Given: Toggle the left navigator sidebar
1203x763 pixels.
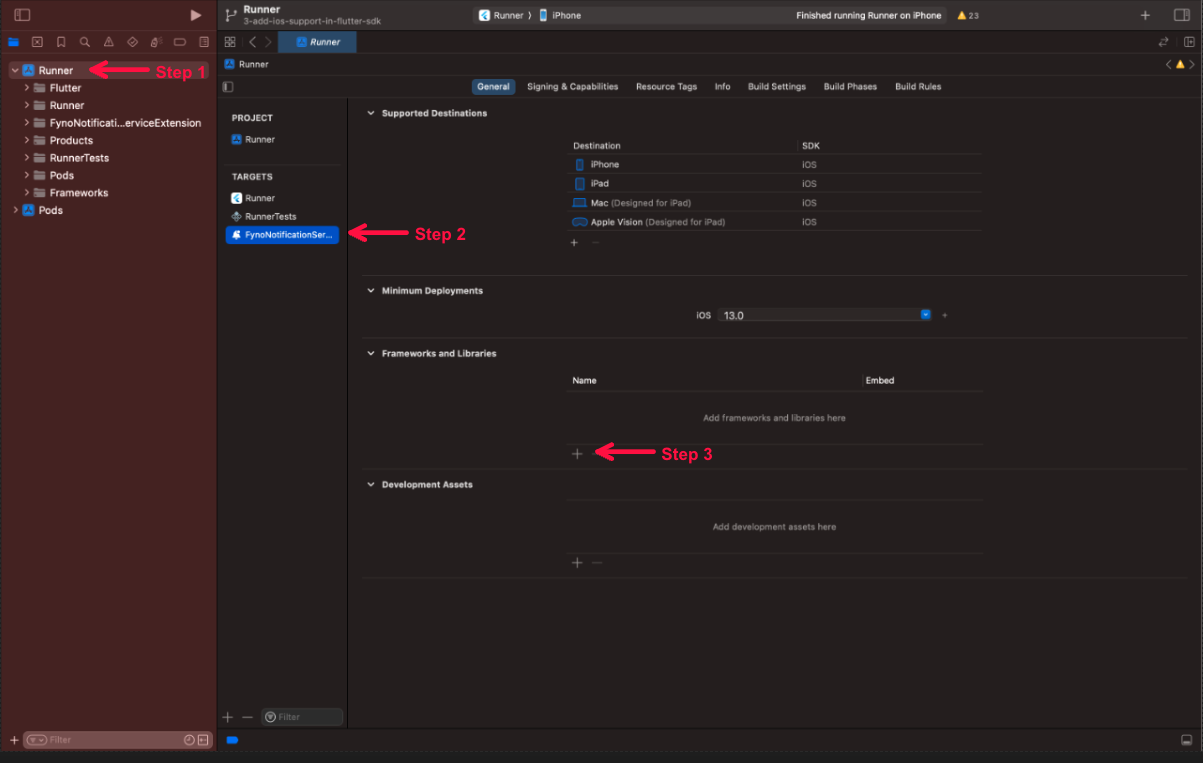Looking at the screenshot, I should 22,15.
